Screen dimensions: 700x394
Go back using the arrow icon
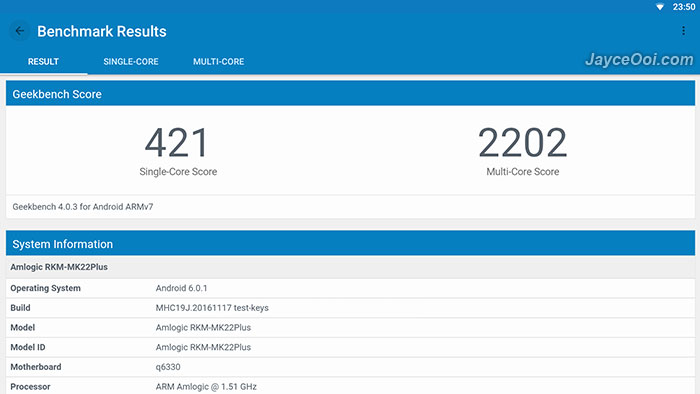[20, 31]
